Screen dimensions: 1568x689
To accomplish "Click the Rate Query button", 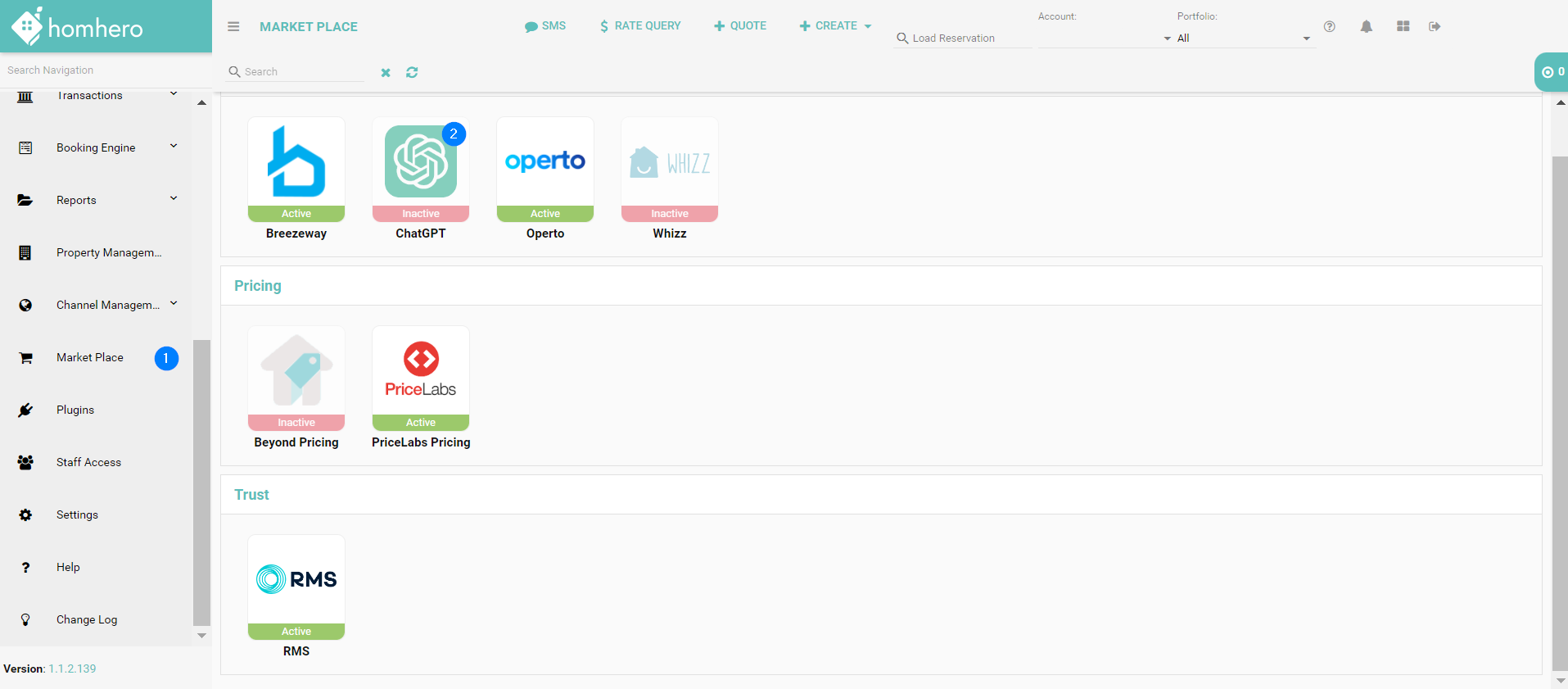I will tap(640, 26).
